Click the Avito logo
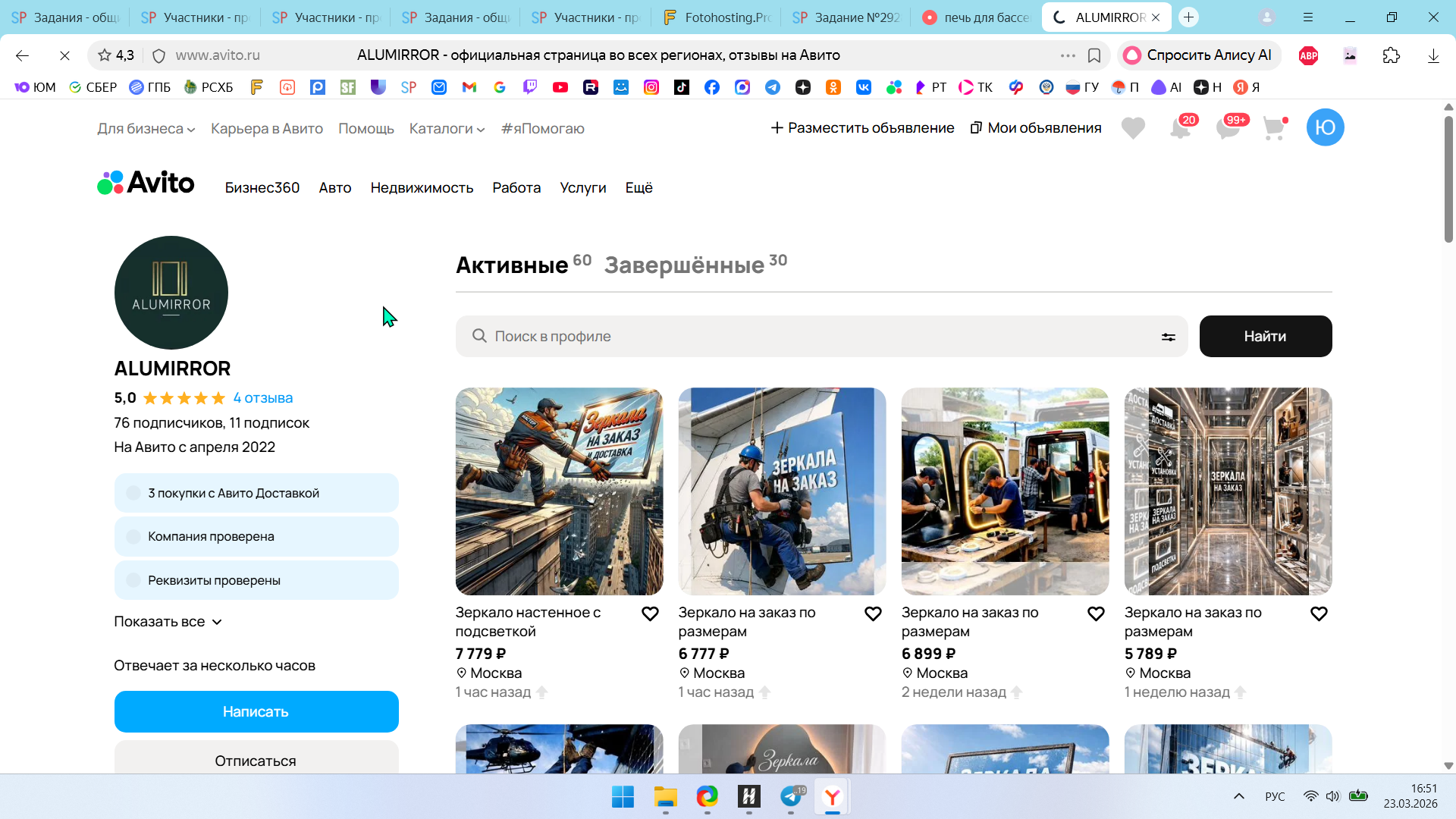 click(x=146, y=183)
